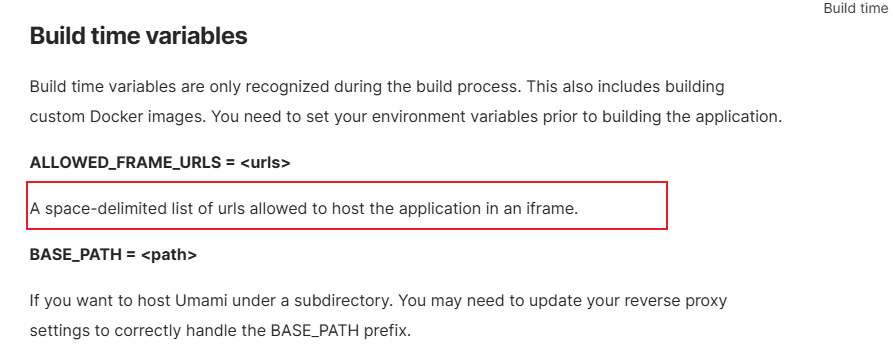Screen dimensions: 893x364
Task: Click the word 'Umami' in the BASE_PATH description
Action: click(x=198, y=300)
